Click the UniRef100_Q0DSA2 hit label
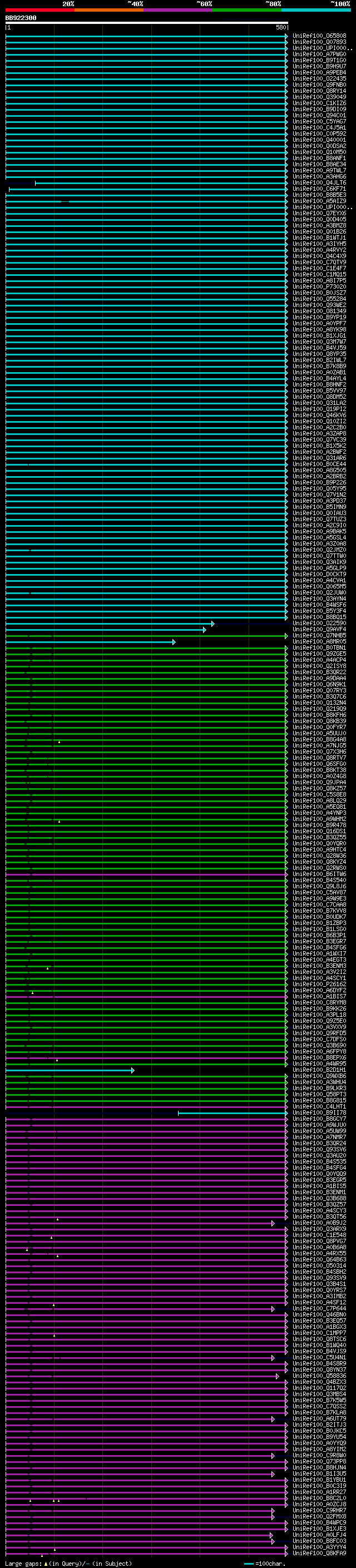 (x=319, y=146)
